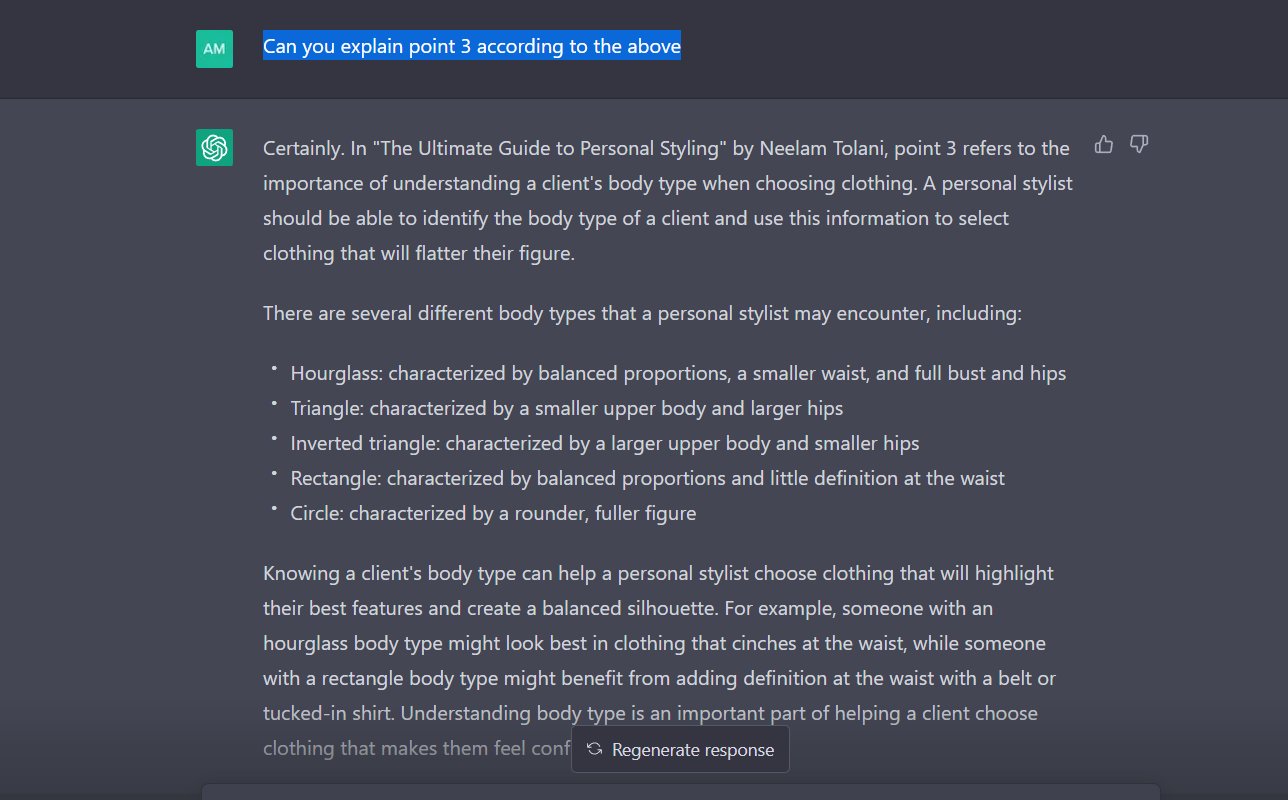Click the sentence starting "There are several different"
This screenshot has width=1288, height=800.
tap(642, 313)
